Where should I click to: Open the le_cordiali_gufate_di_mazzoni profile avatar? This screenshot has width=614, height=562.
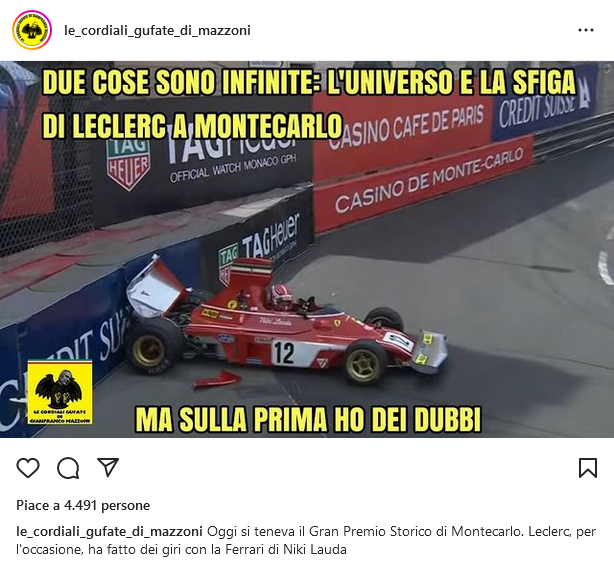pos(32,30)
